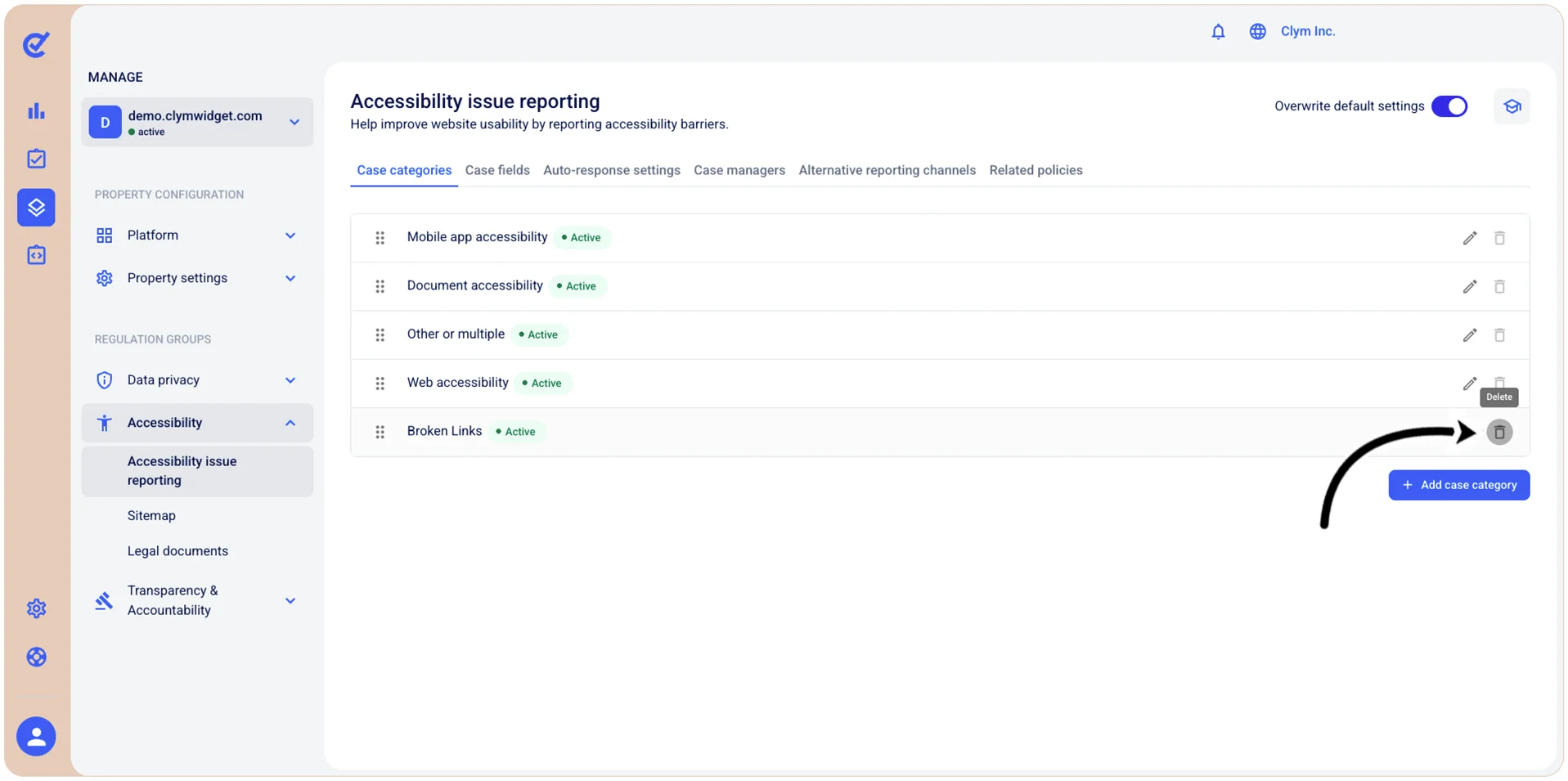Image resolution: width=1568 pixels, height=781 pixels.
Task: Click Add case category button
Action: [x=1459, y=485]
